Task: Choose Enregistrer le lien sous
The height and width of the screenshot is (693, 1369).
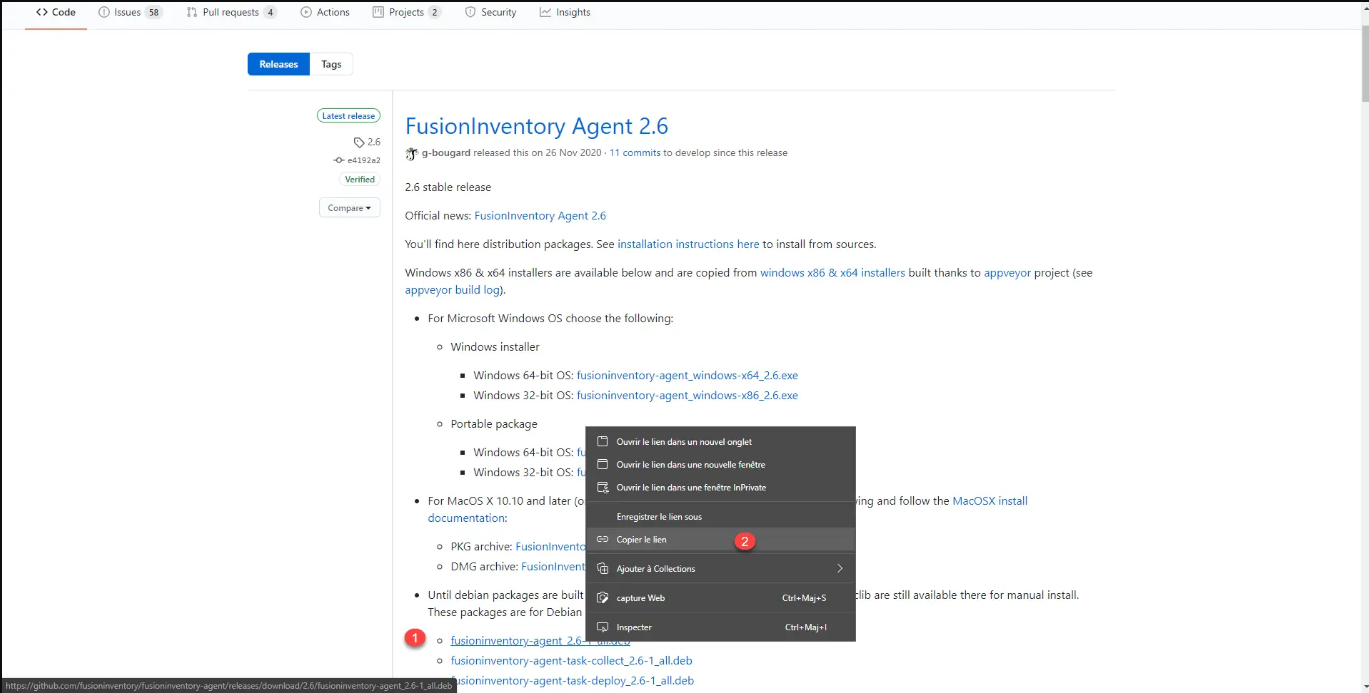Action: [x=659, y=517]
